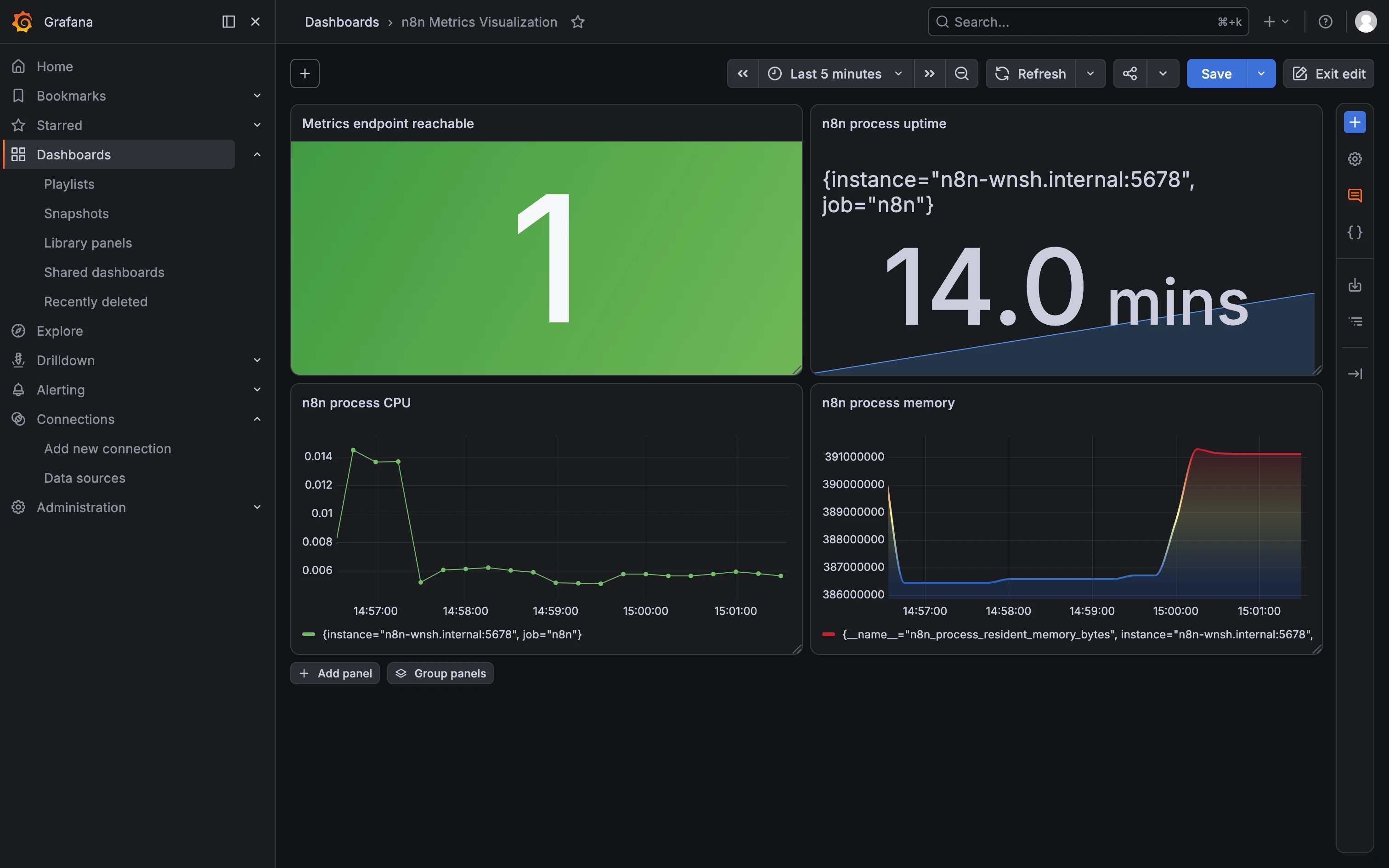Open Snapshots under Dashboards

point(76,214)
